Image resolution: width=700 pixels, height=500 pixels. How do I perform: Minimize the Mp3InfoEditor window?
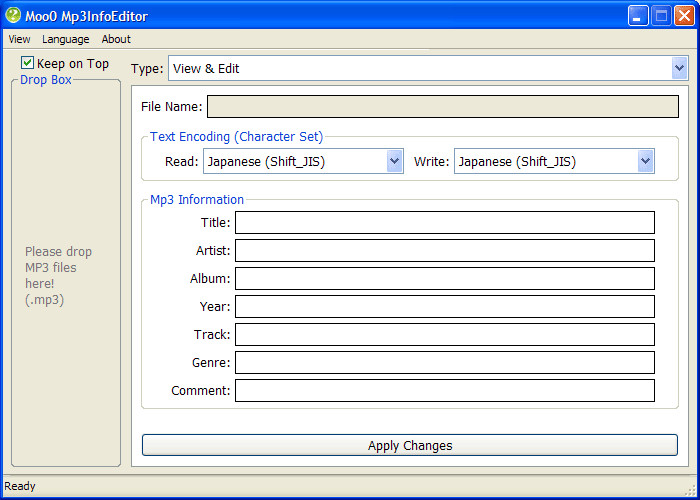tap(638, 16)
